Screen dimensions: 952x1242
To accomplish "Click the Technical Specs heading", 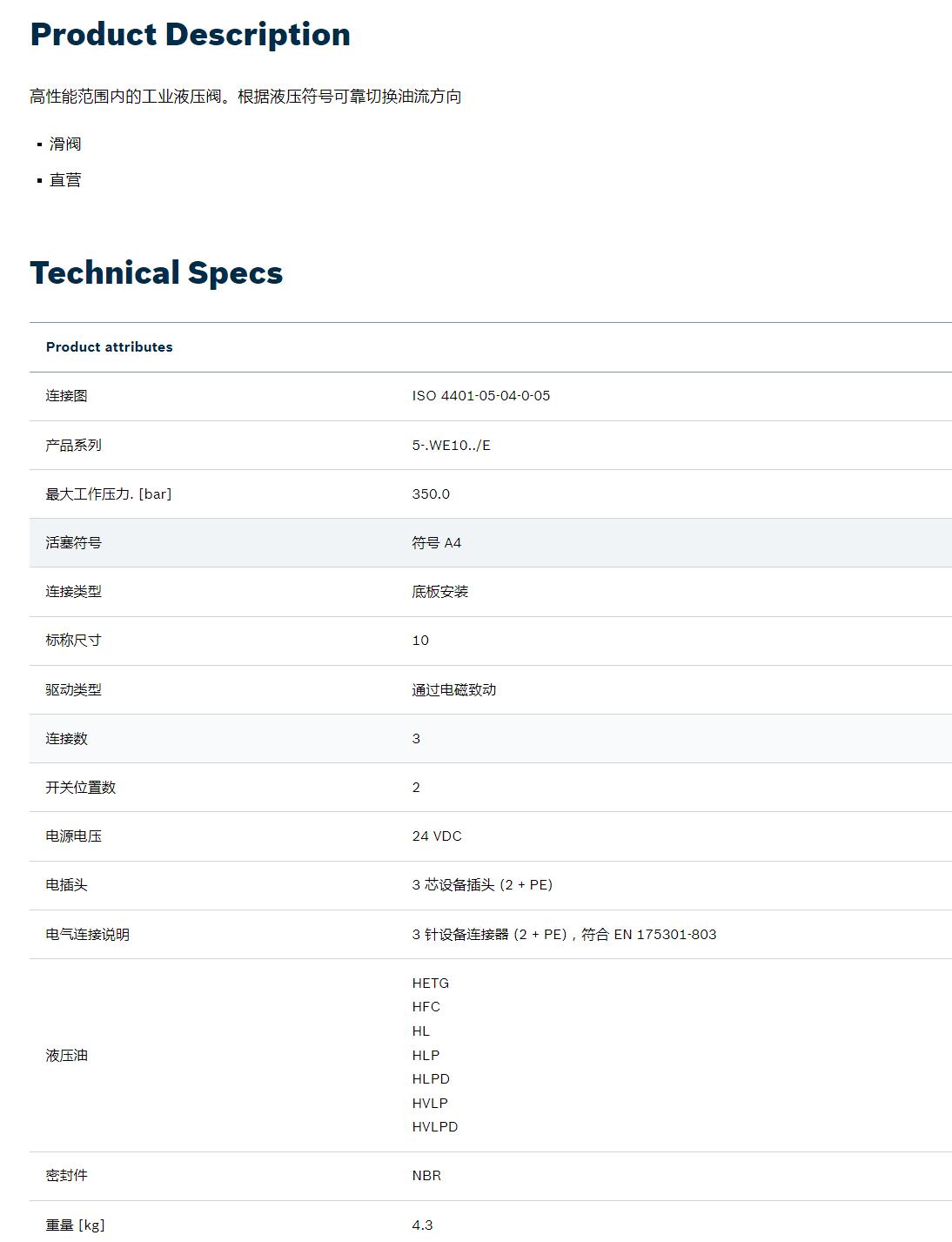I will pos(156,273).
